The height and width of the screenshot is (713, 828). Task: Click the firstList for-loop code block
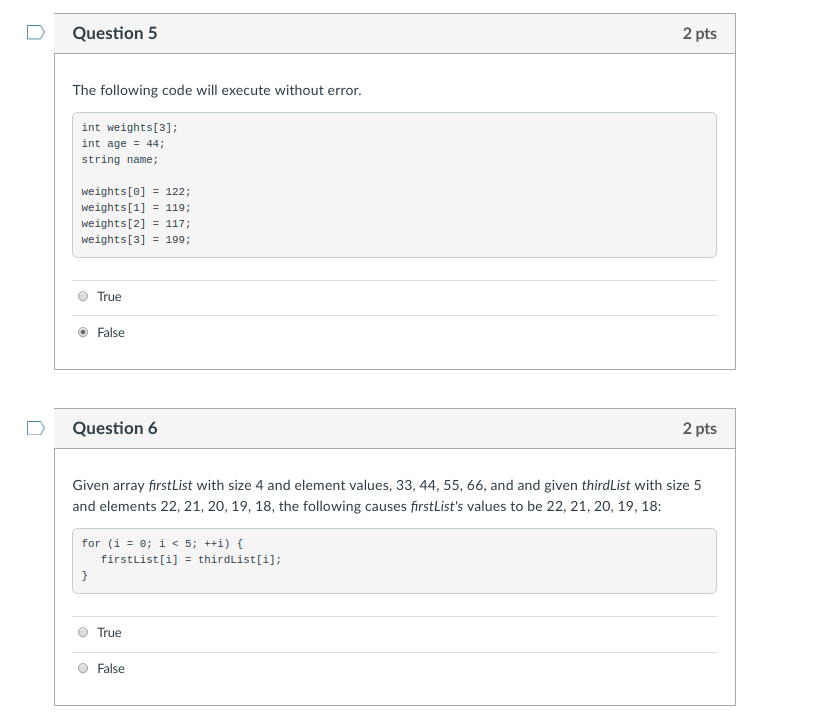tap(393, 560)
